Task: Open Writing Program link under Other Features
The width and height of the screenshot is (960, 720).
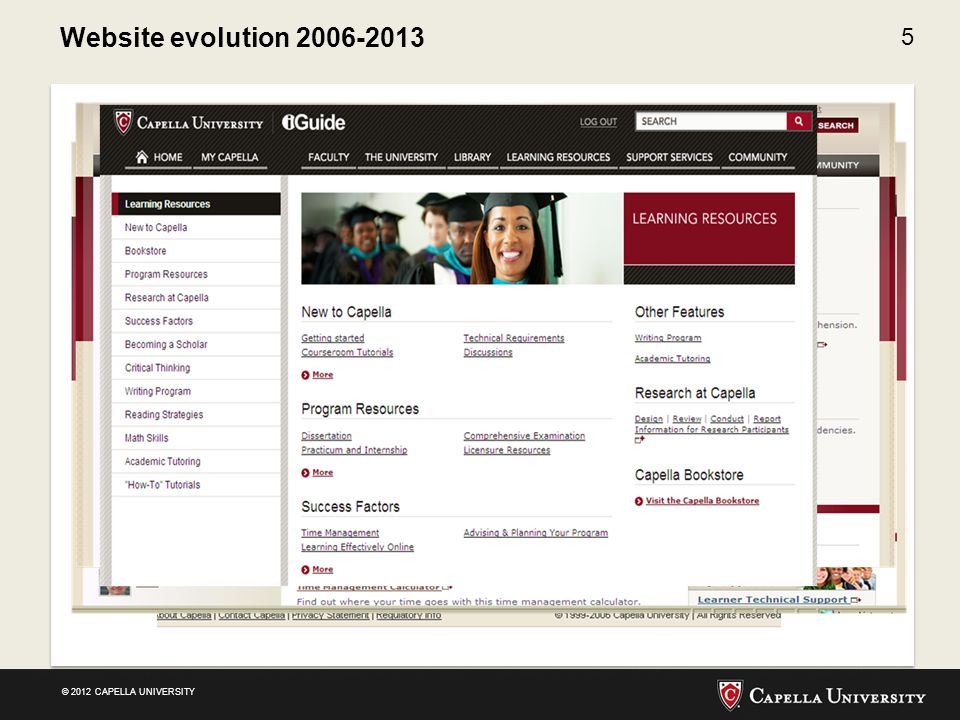Action: point(668,338)
